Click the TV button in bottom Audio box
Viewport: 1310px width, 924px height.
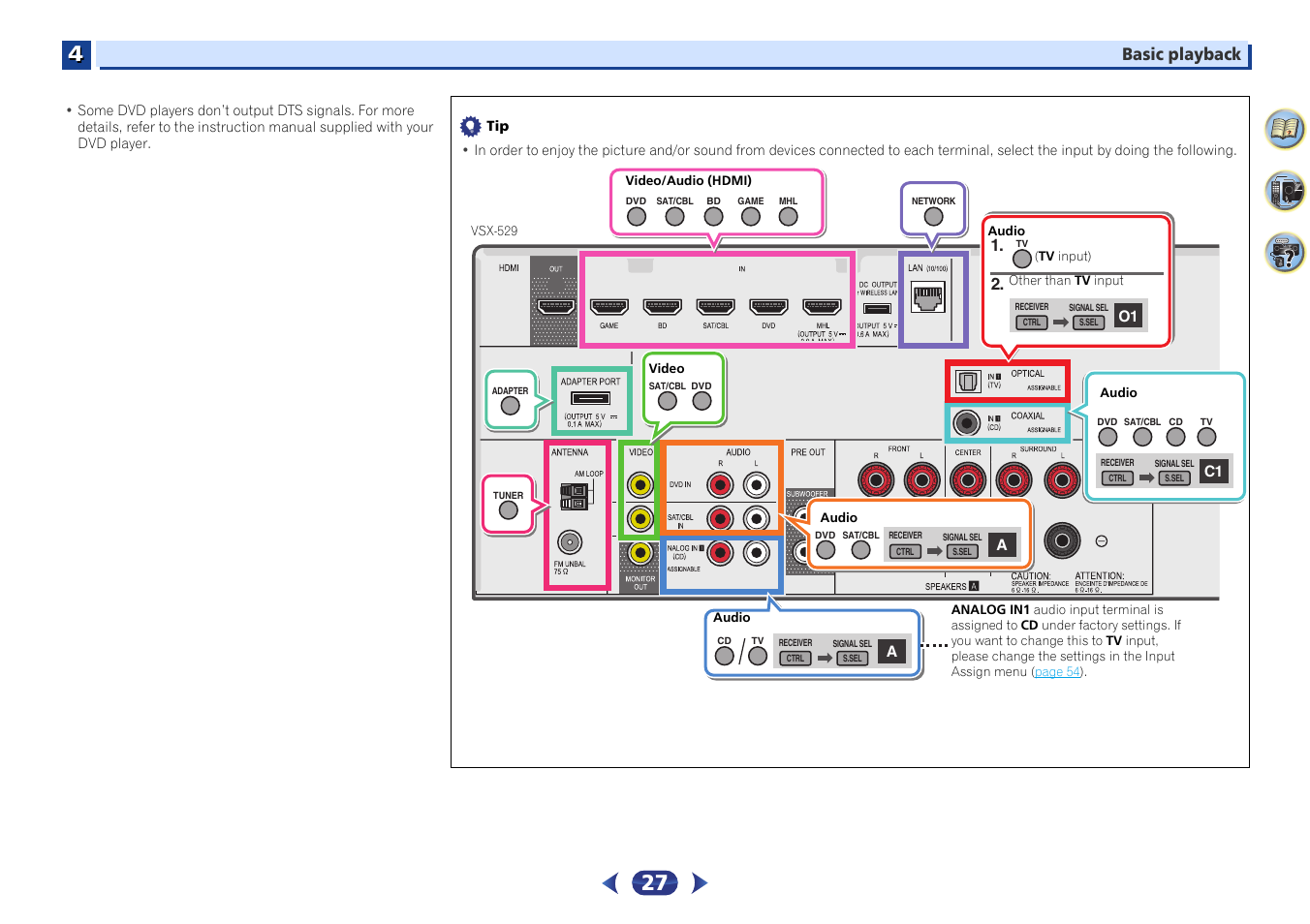758,656
